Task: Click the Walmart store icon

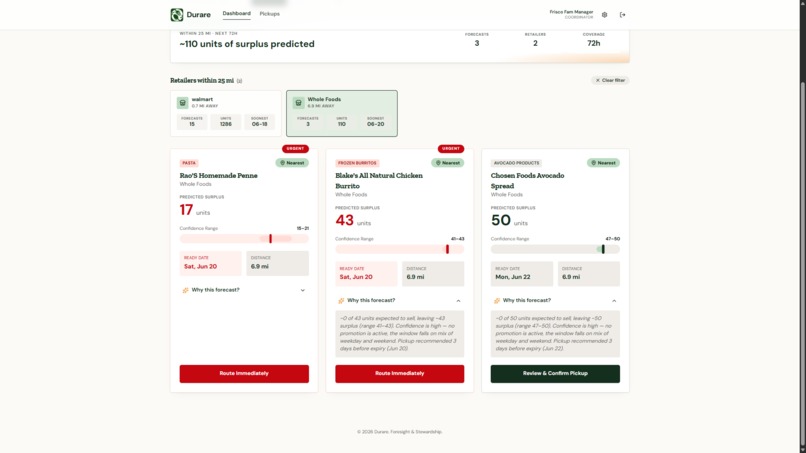Action: pos(182,103)
